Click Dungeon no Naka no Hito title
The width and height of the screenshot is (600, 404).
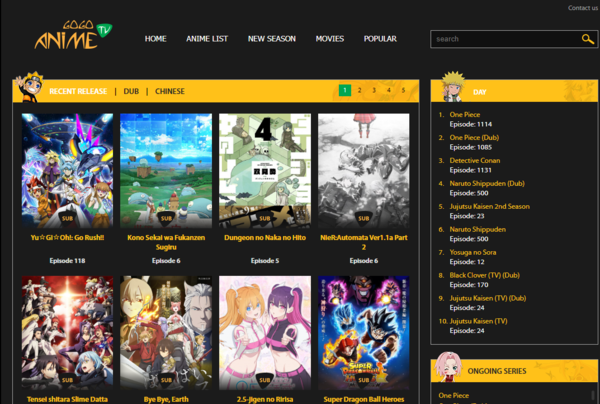(x=265, y=238)
